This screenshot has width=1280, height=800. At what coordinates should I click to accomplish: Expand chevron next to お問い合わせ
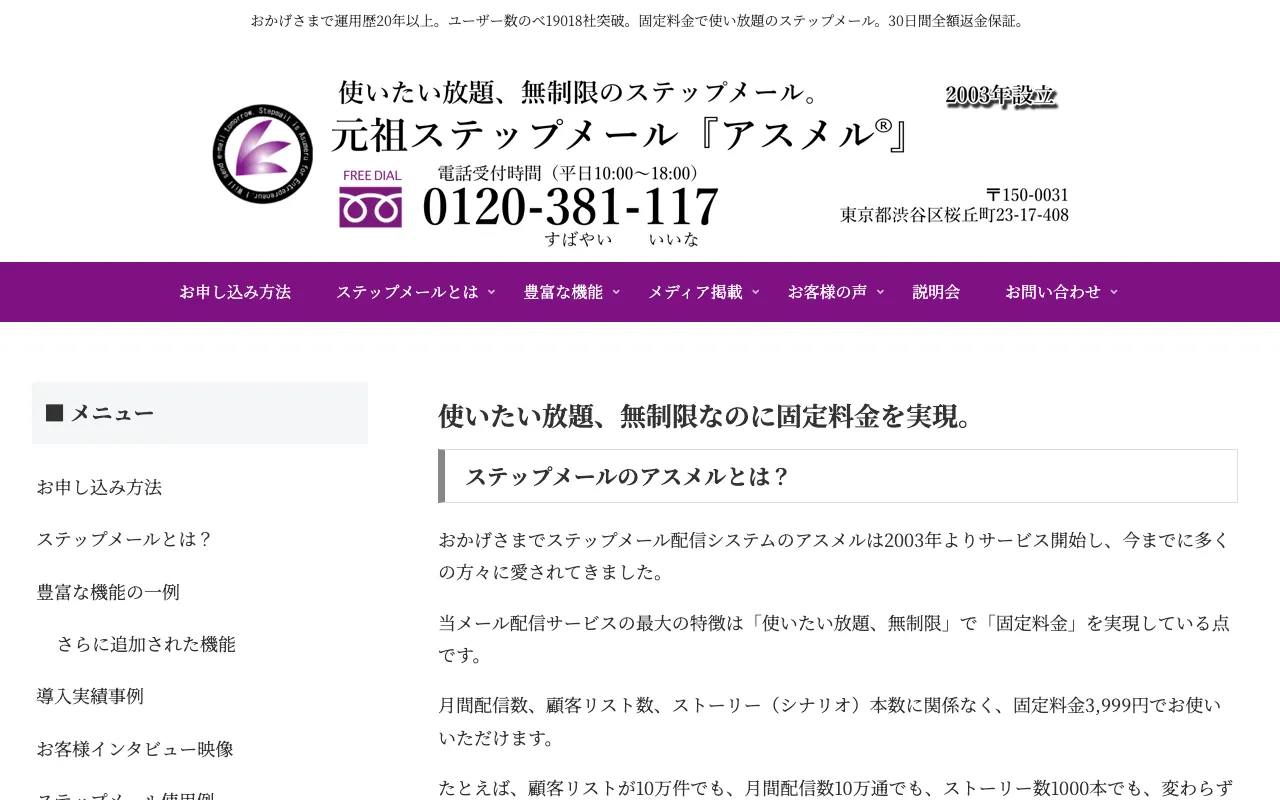(x=1114, y=292)
